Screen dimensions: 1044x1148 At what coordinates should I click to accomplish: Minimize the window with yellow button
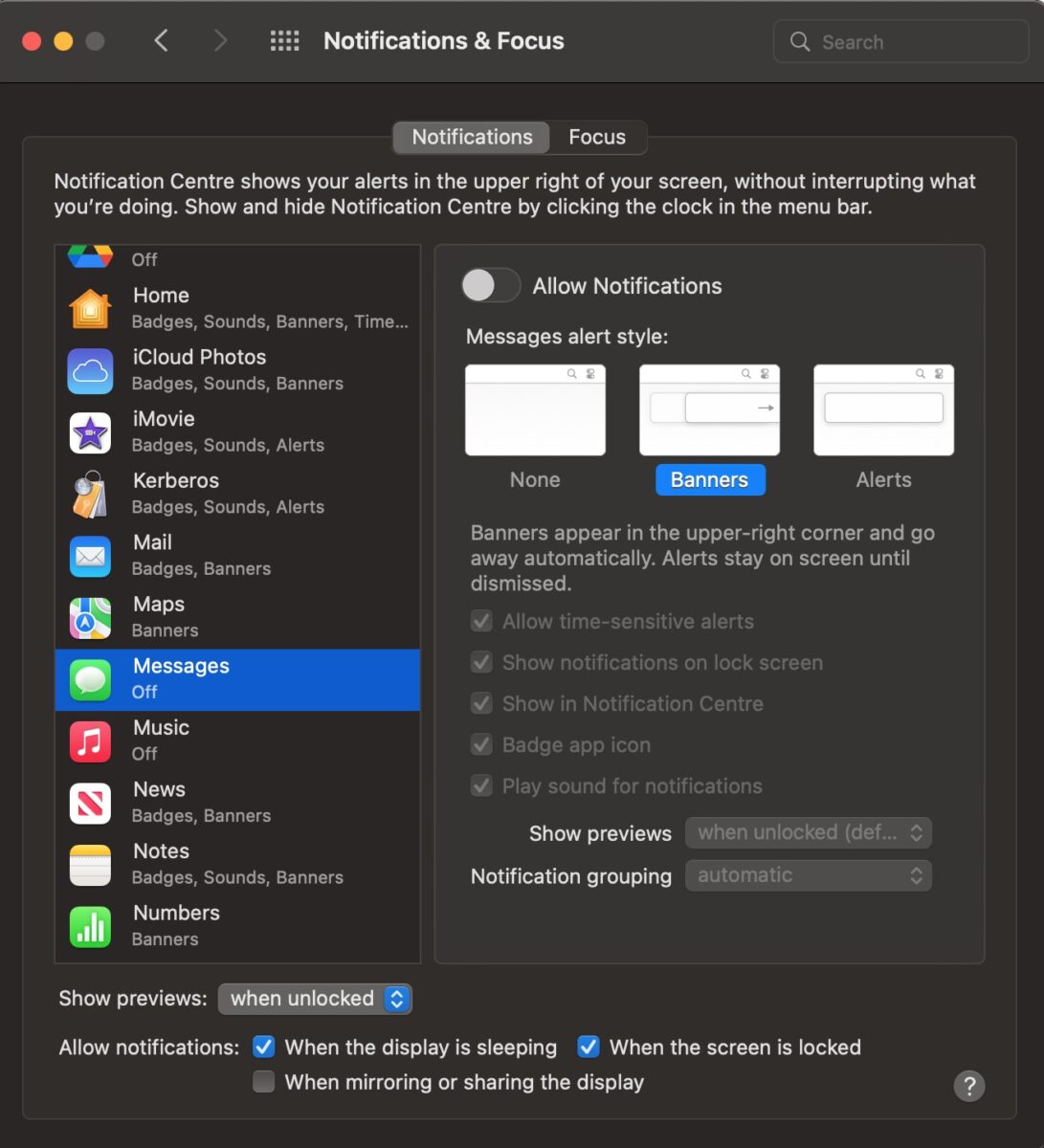pyautogui.click(x=63, y=41)
